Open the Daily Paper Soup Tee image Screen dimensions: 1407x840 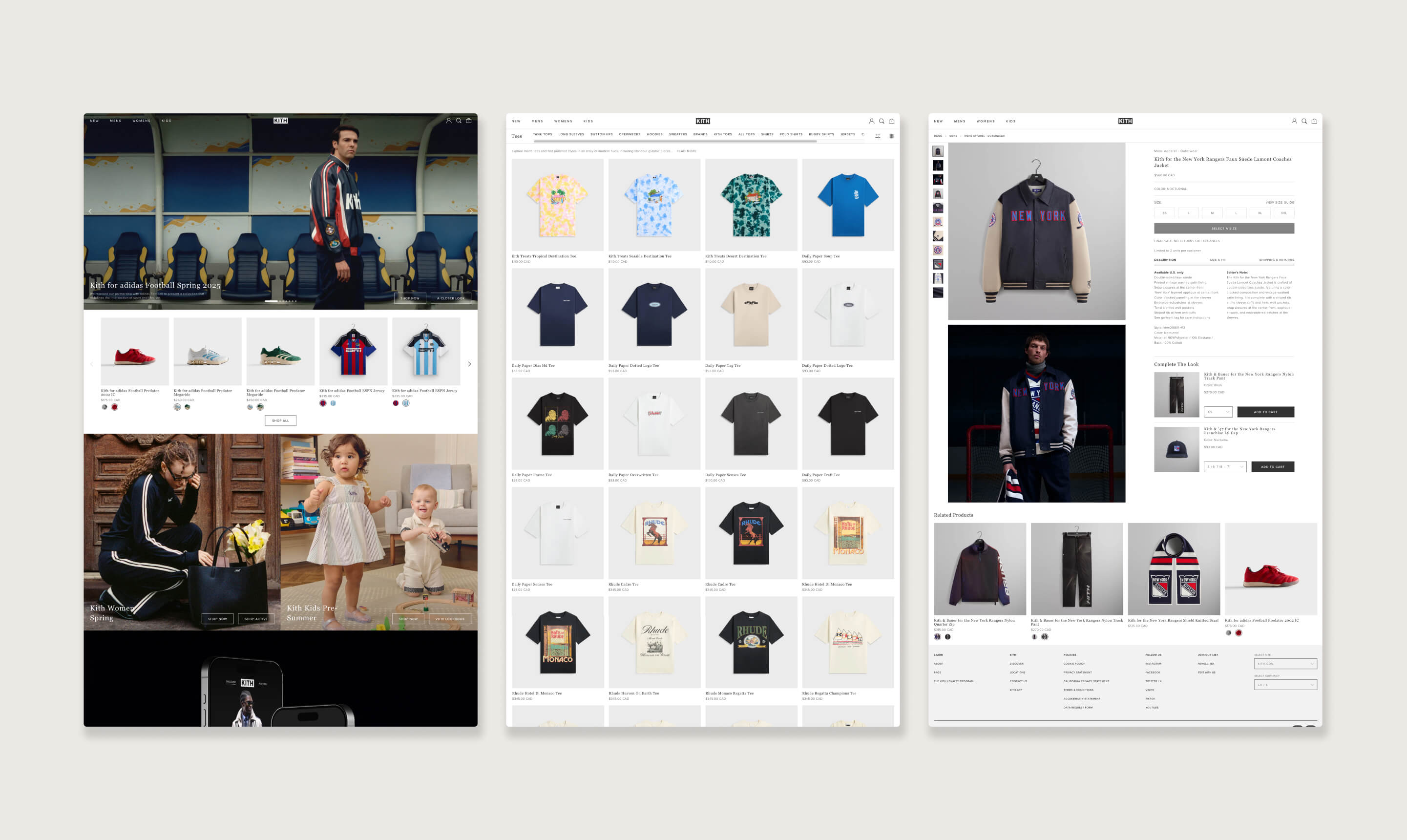pos(848,205)
